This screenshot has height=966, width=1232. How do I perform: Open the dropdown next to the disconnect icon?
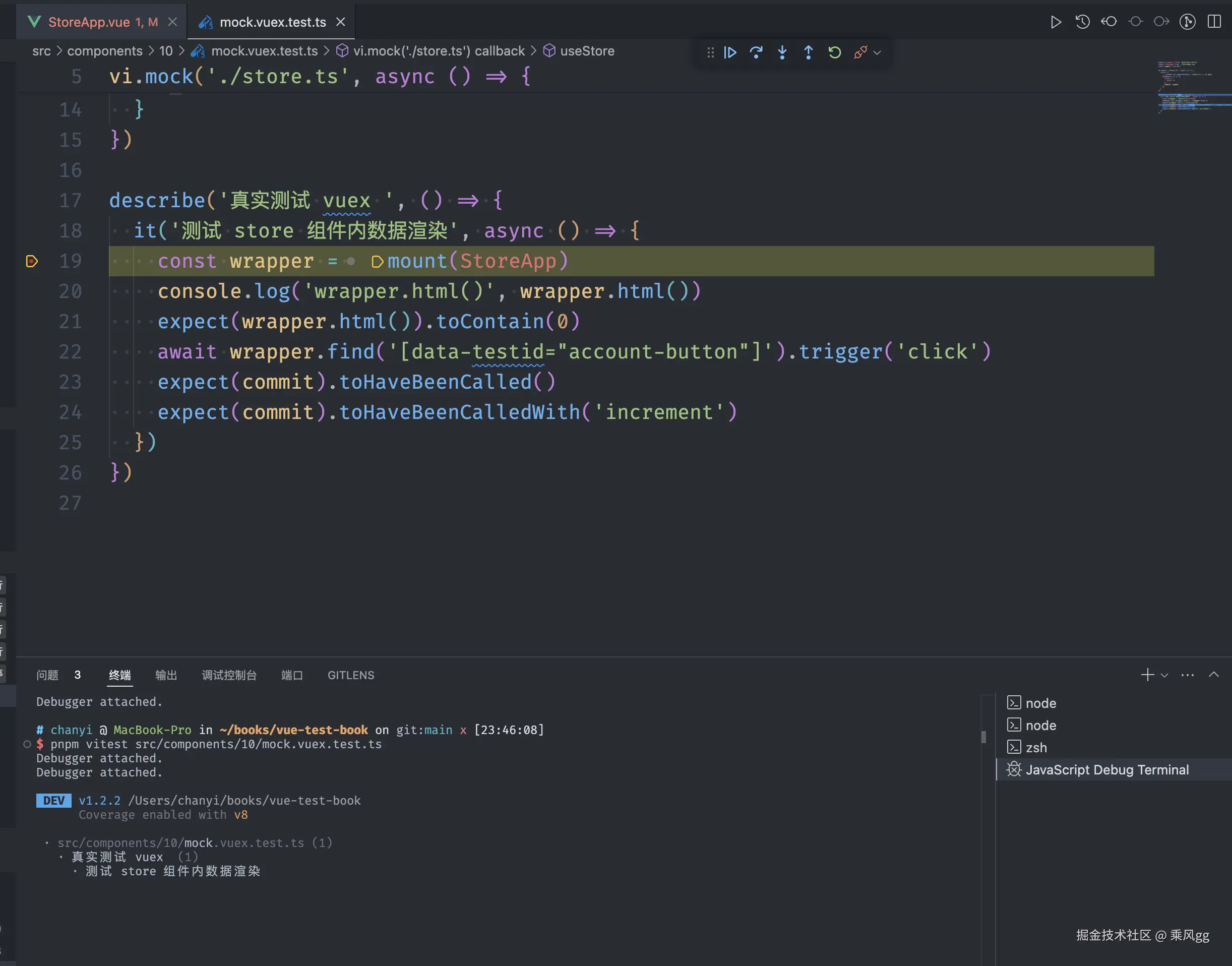pyautogui.click(x=878, y=52)
